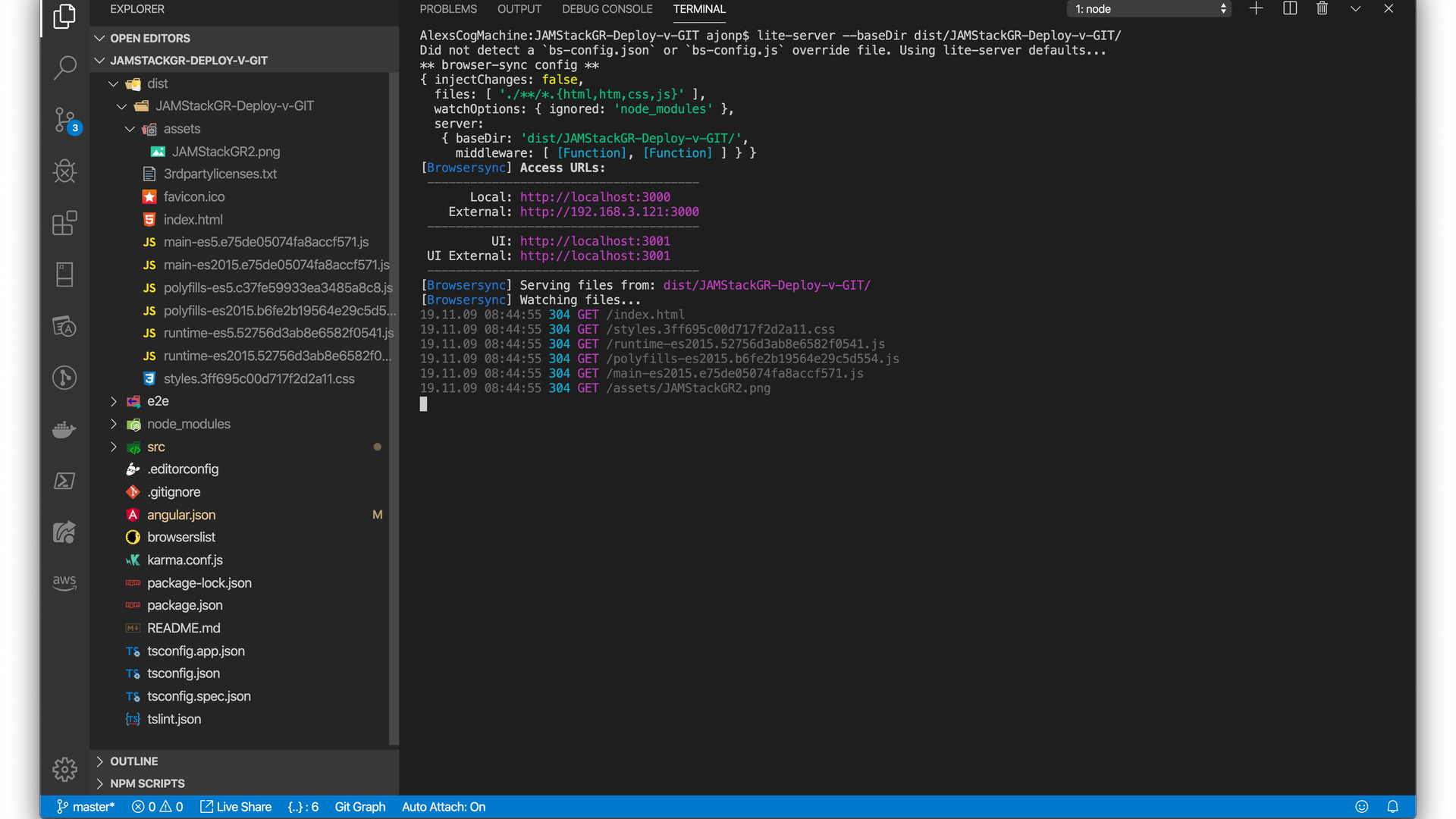Screen dimensions: 1456x819
Task: Open the http://localhost:3000 Local URL link
Action: coord(595,197)
